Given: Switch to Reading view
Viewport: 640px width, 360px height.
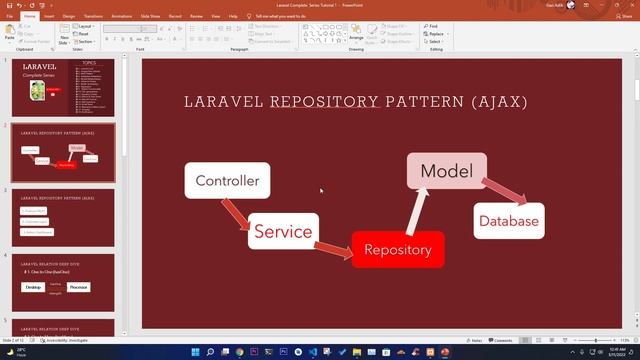Looking at the screenshot, I should pos(552,340).
